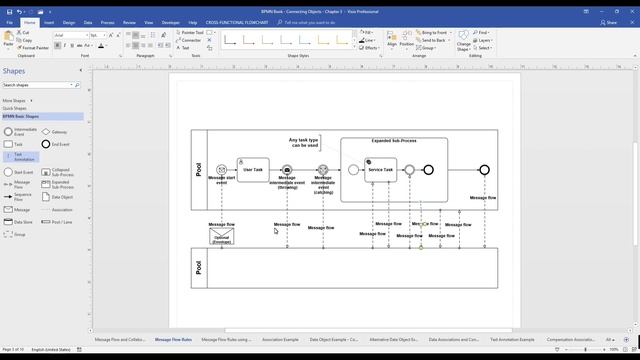The image size is (640, 360).
Task: Click the Share button
Action: [x=609, y=22]
